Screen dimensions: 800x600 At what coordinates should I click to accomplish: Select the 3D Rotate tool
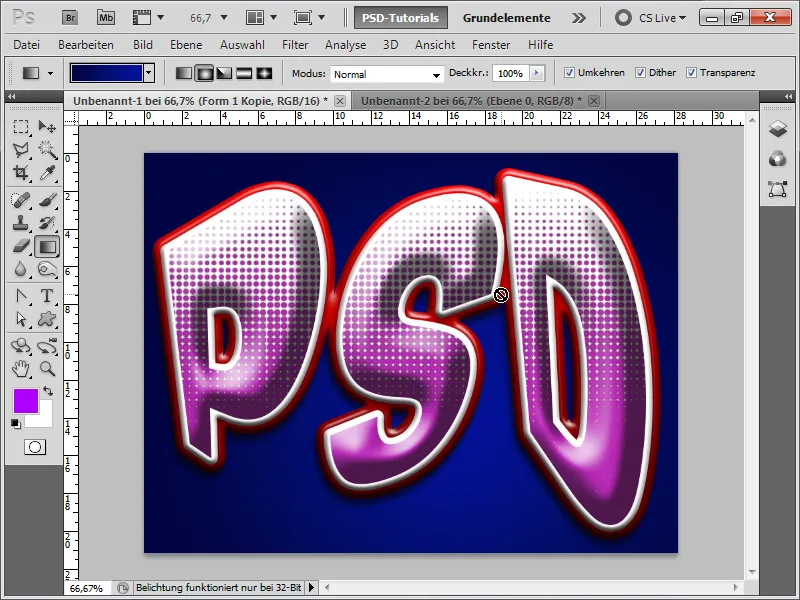[20, 346]
